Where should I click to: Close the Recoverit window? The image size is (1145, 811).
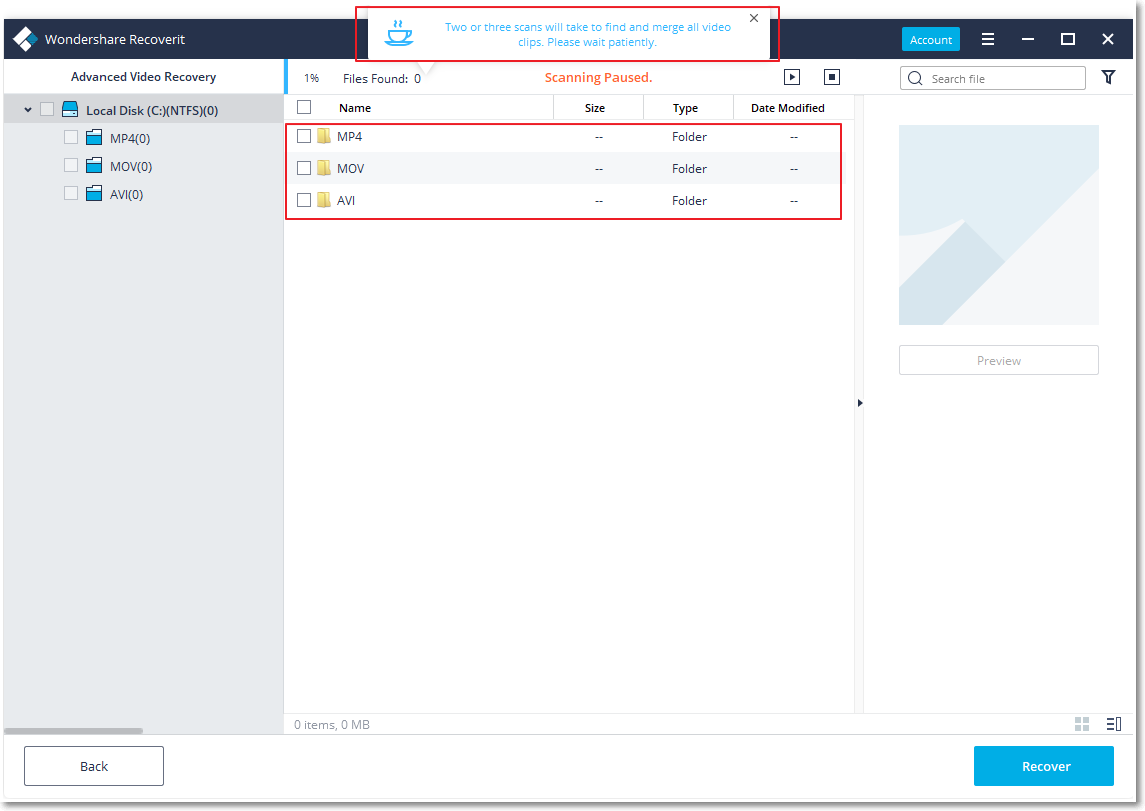(x=1108, y=39)
